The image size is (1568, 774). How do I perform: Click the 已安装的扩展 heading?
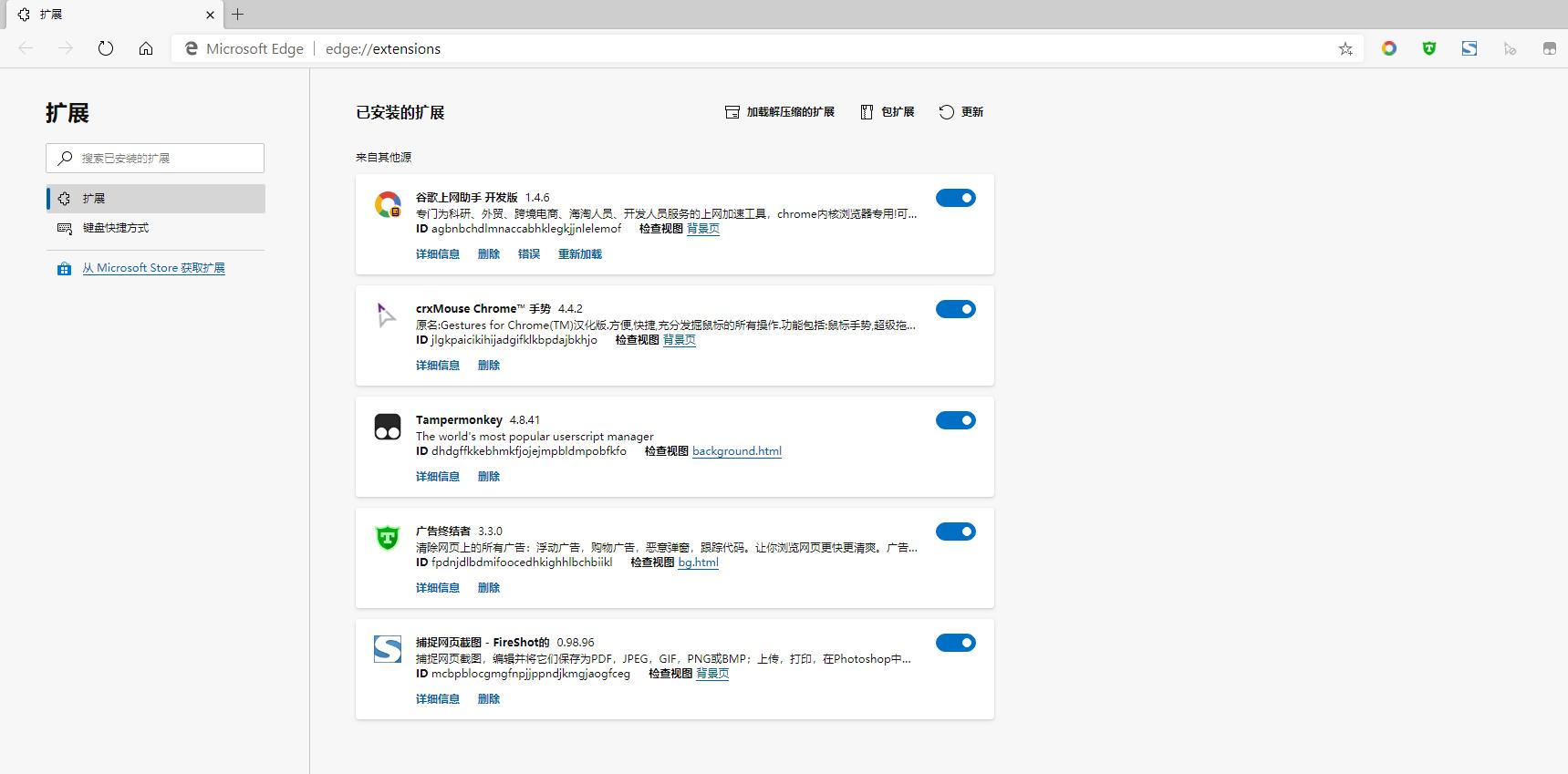point(400,112)
